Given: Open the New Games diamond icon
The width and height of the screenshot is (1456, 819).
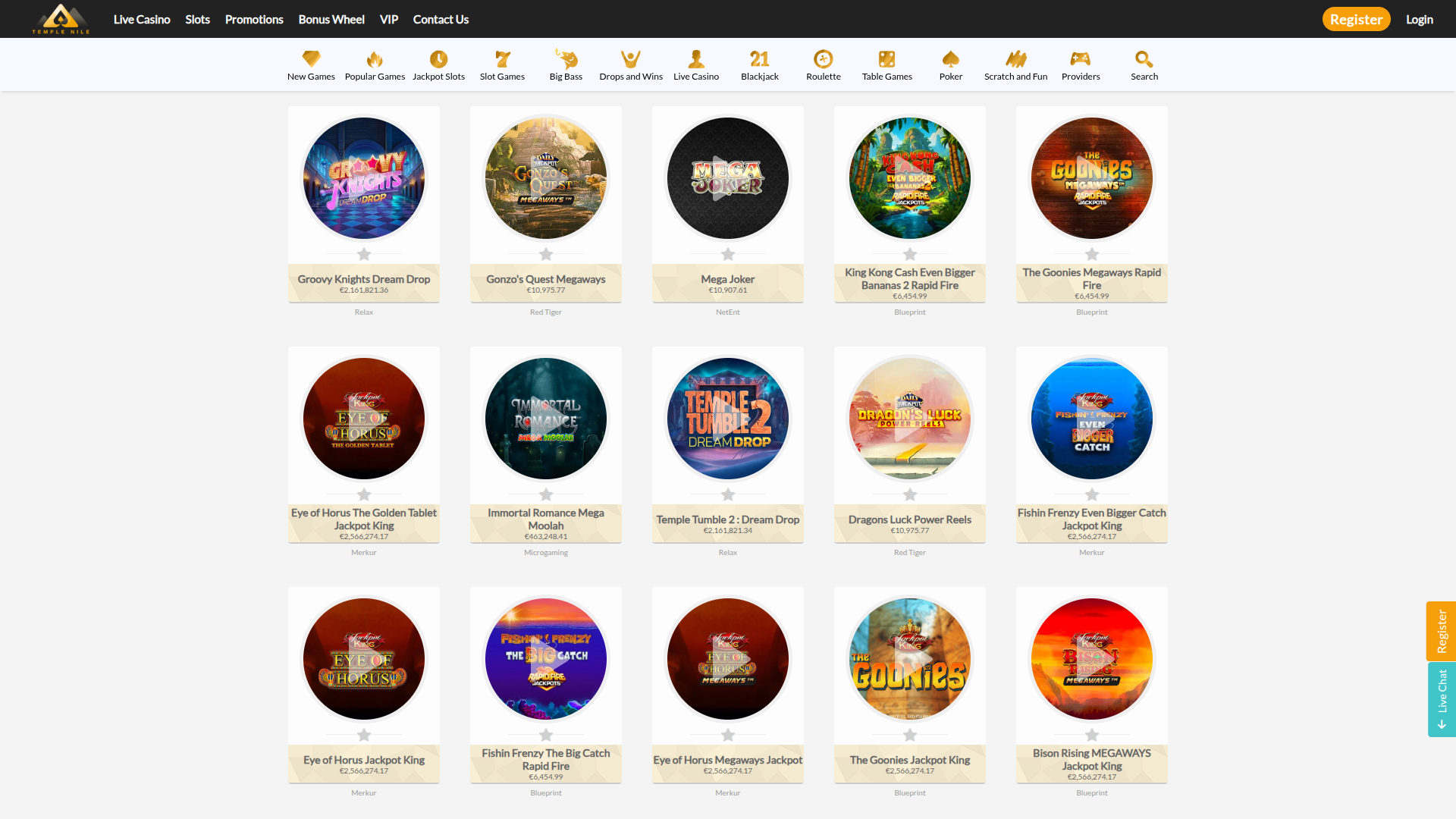Looking at the screenshot, I should pyautogui.click(x=311, y=59).
